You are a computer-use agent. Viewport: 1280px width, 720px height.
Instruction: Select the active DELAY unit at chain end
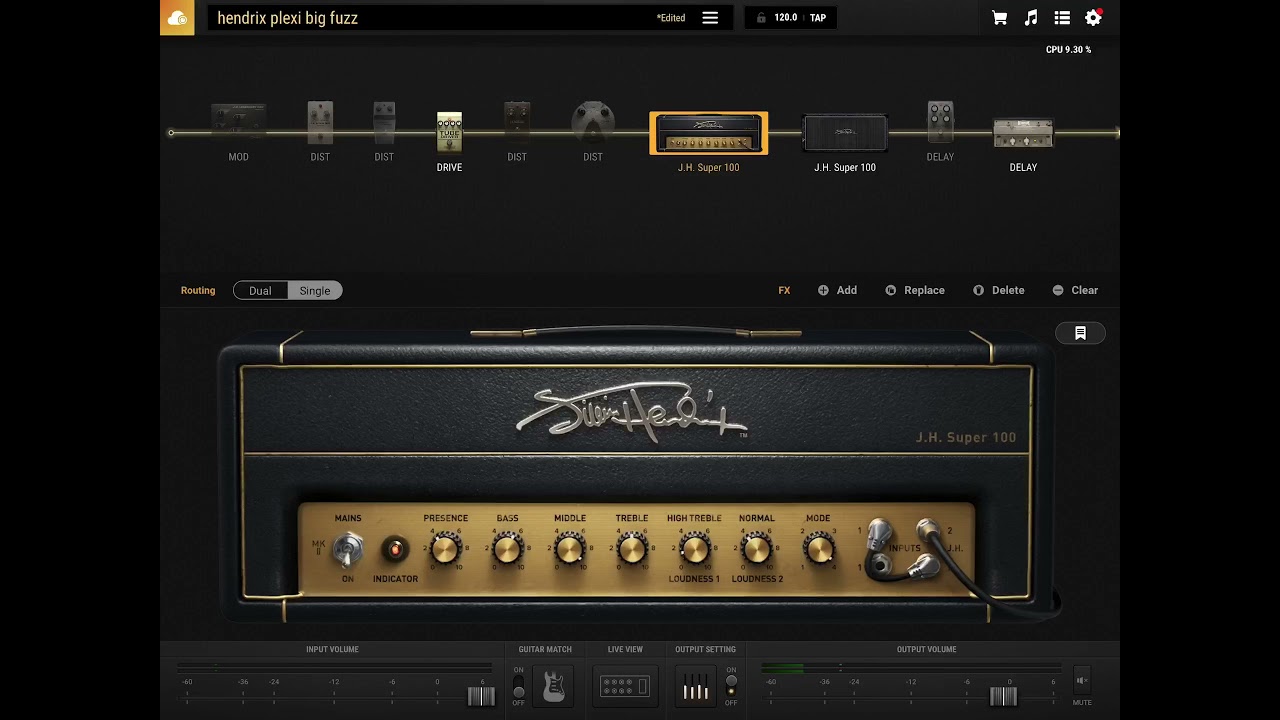1023,134
